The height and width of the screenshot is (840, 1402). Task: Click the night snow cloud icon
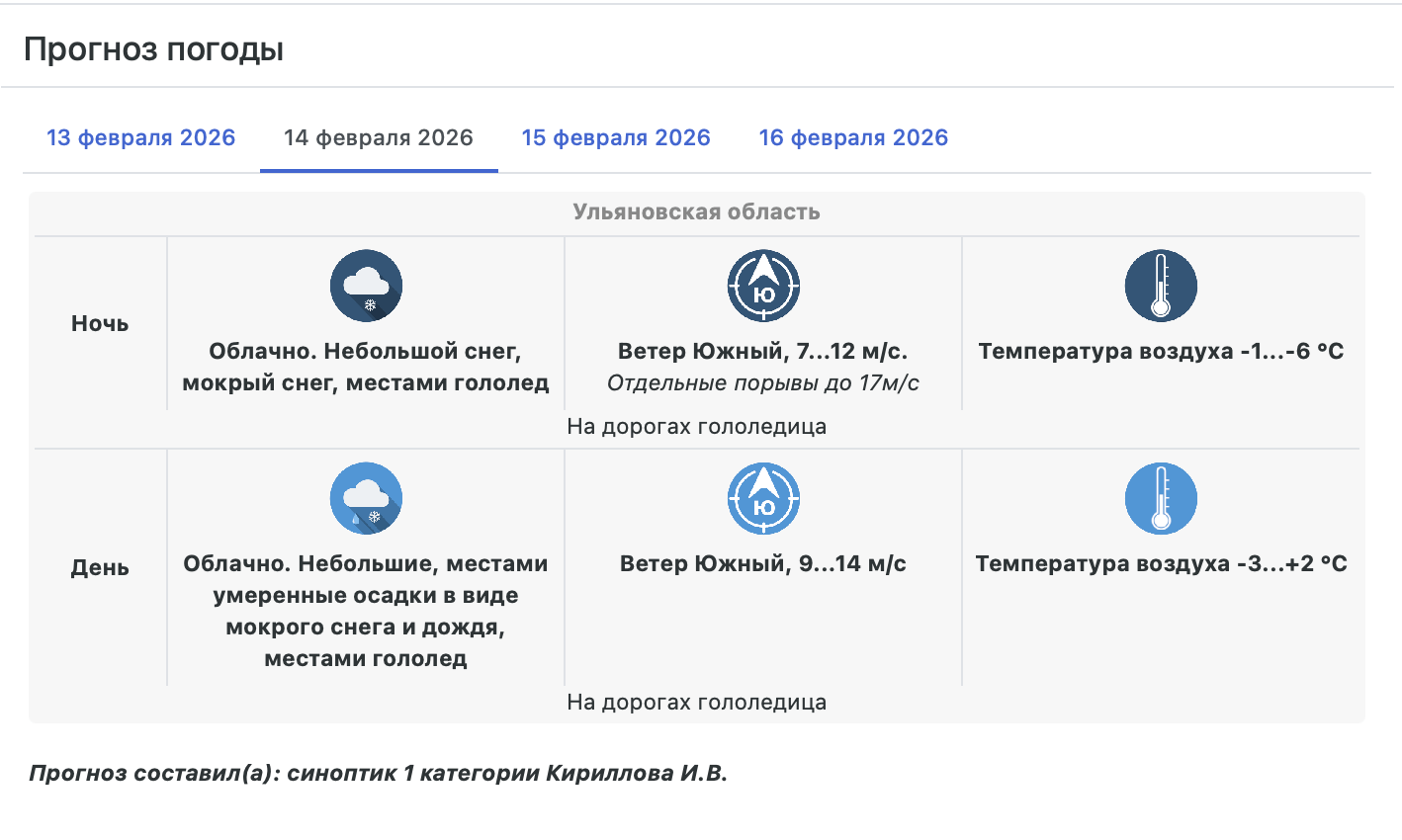(366, 286)
